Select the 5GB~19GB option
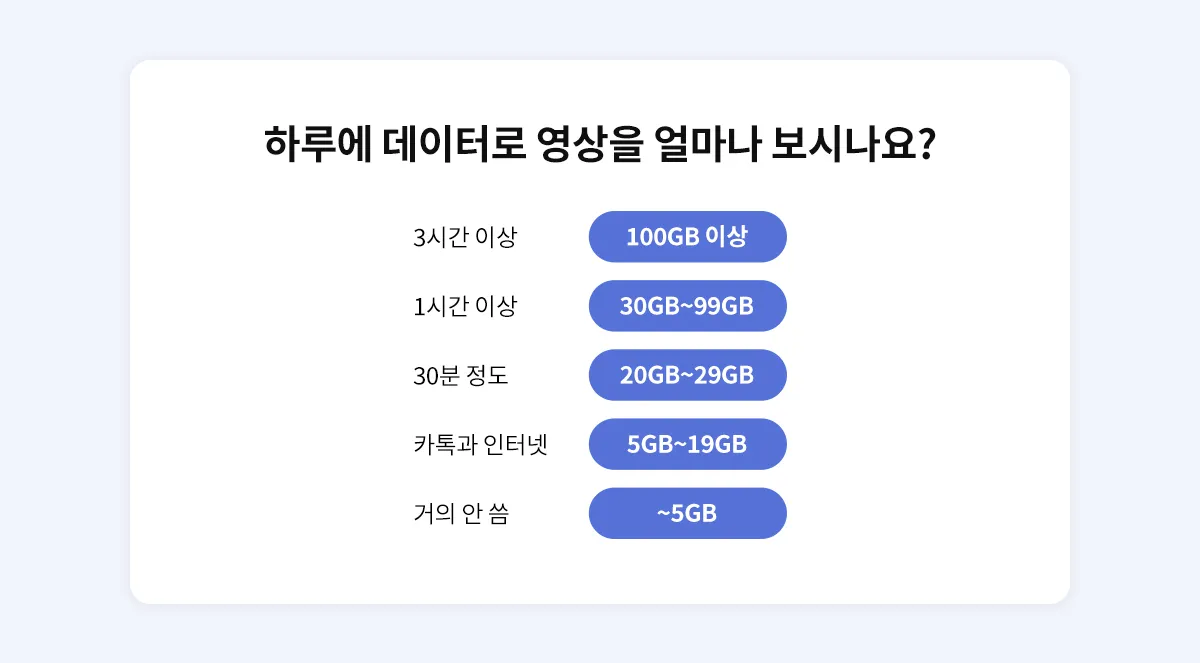The width and height of the screenshot is (1200, 663). (x=687, y=444)
